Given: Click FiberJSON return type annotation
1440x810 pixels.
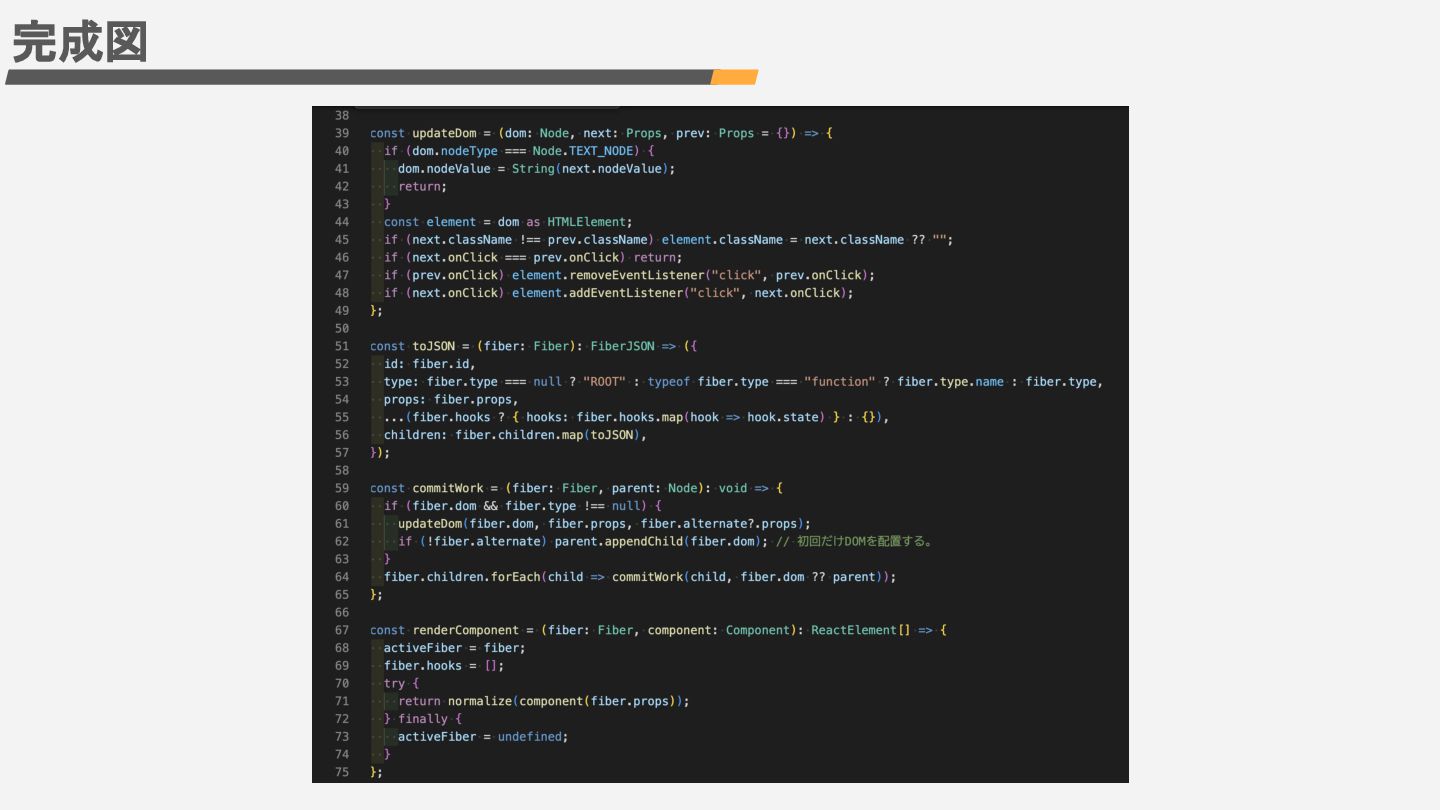Looking at the screenshot, I should (x=622, y=346).
